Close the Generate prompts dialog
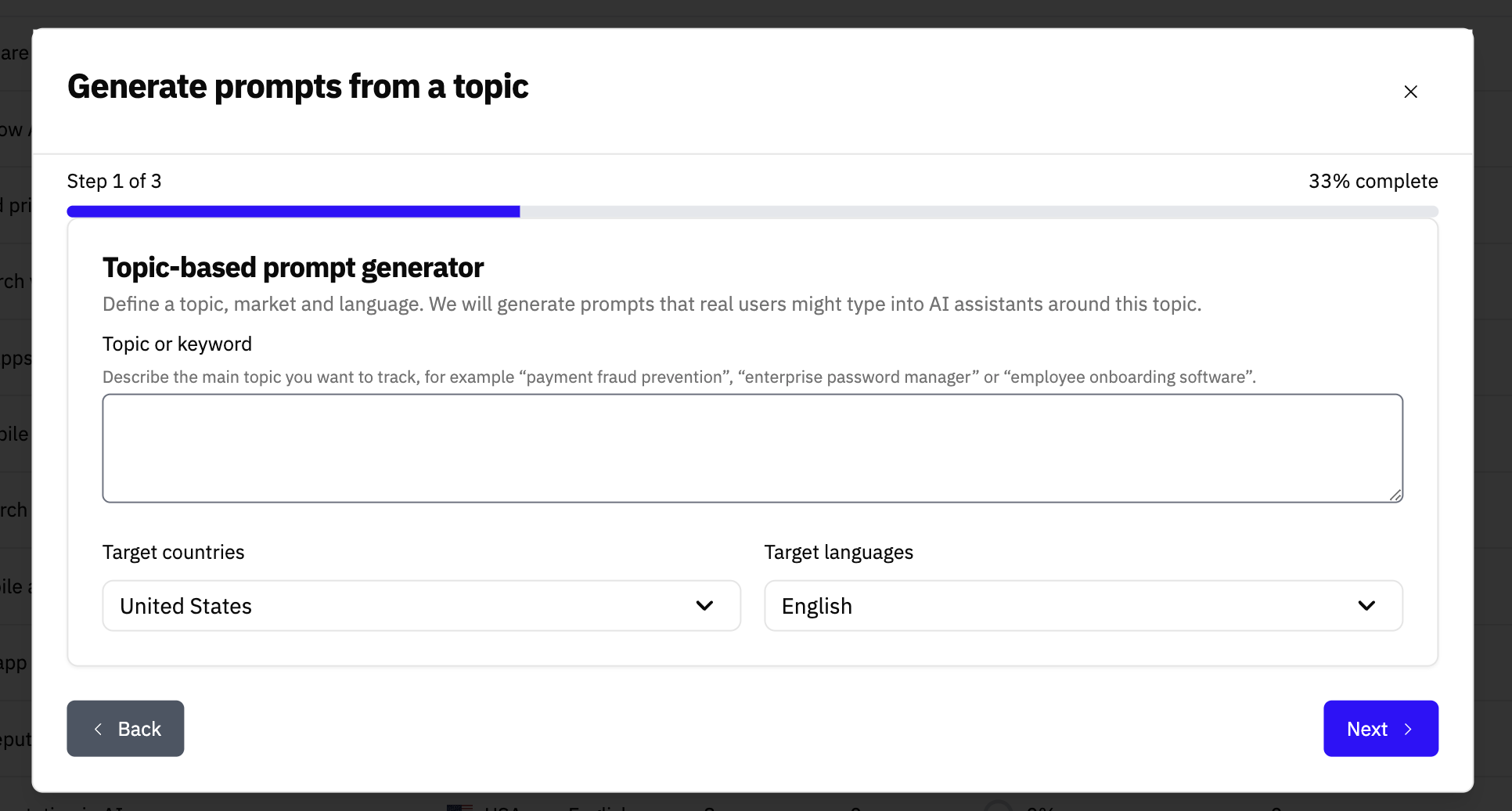1512x811 pixels. pos(1410,92)
